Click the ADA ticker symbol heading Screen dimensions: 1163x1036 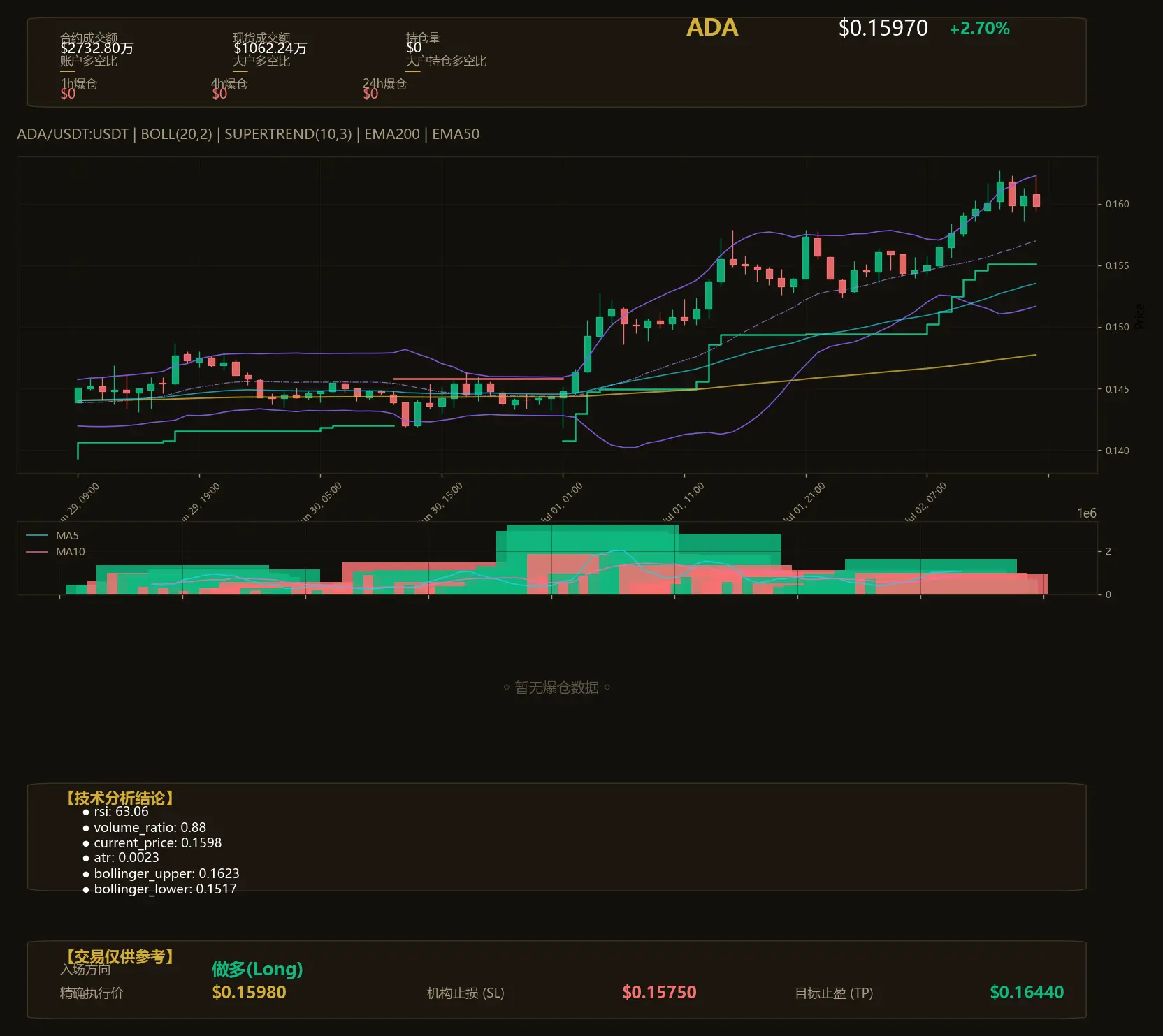tap(712, 28)
